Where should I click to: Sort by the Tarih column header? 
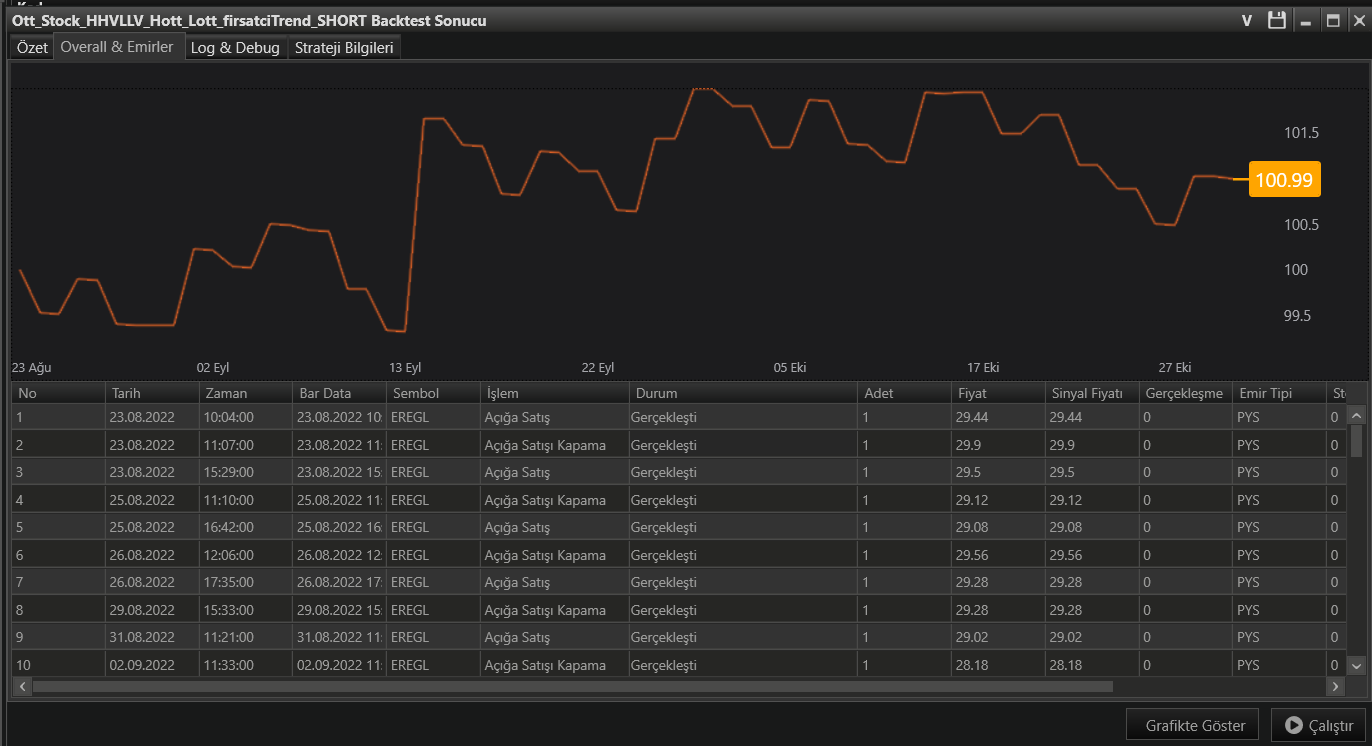[x=152, y=393]
